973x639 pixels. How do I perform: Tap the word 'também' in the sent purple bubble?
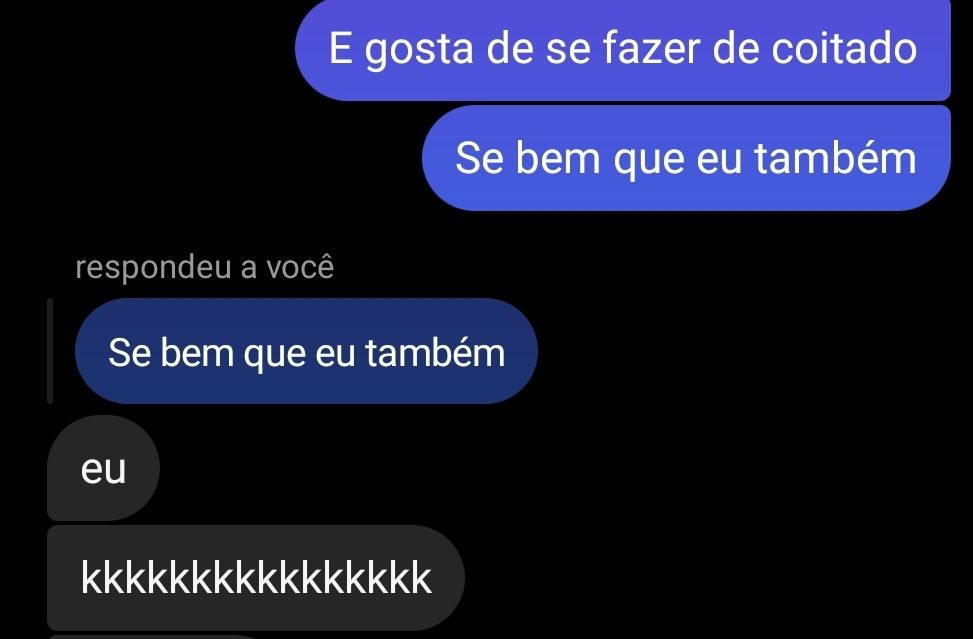pyautogui.click(x=835, y=158)
